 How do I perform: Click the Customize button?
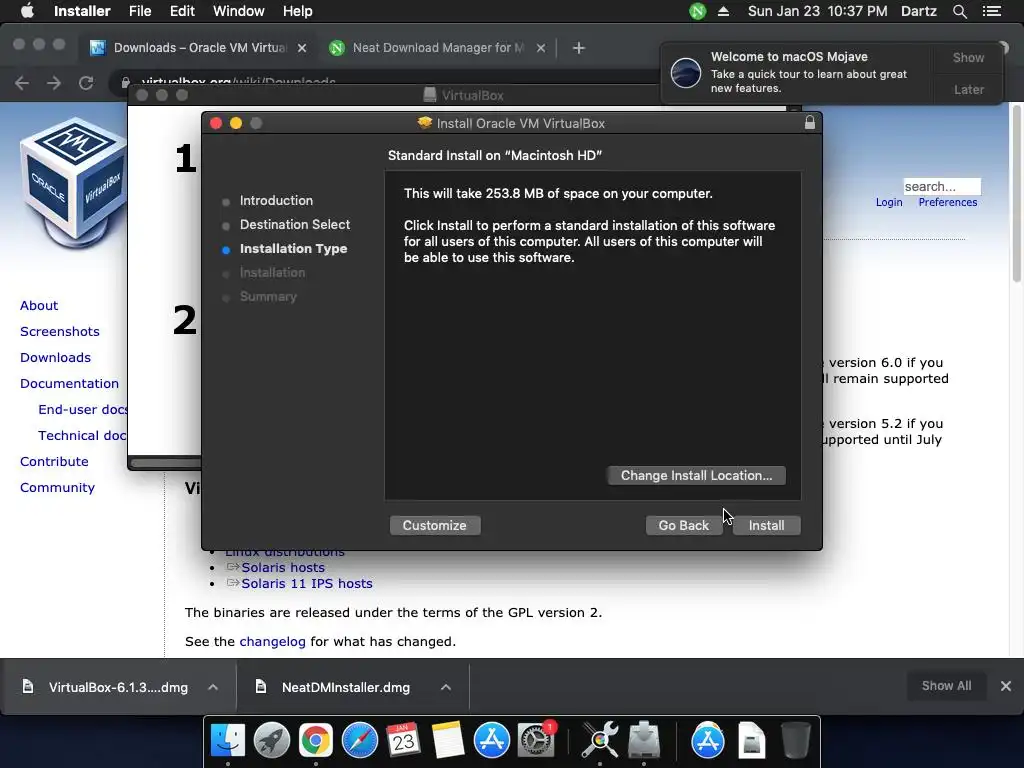(x=434, y=526)
